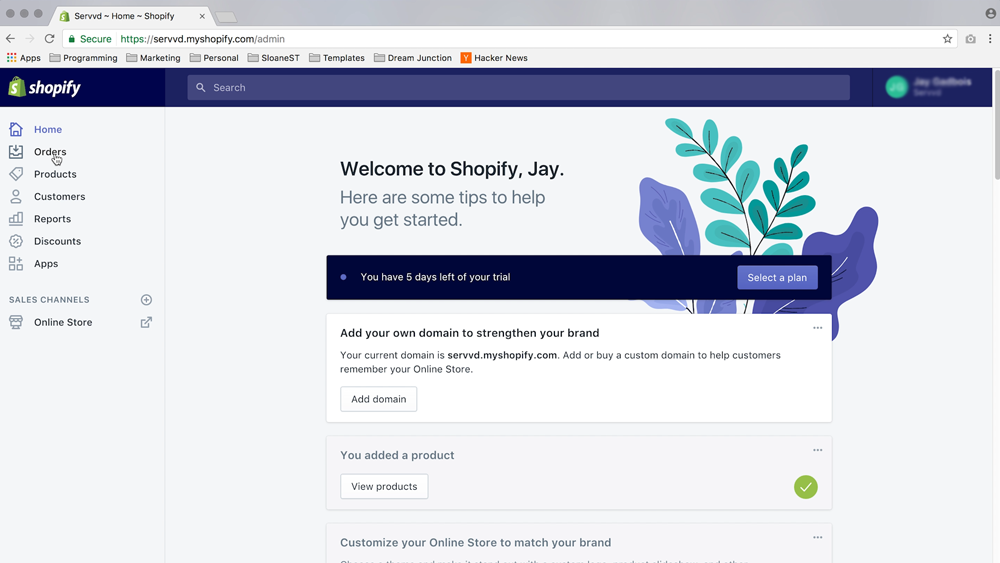Open Reports from sidebar
Screen dimensions: 1000x563
(x=52, y=219)
